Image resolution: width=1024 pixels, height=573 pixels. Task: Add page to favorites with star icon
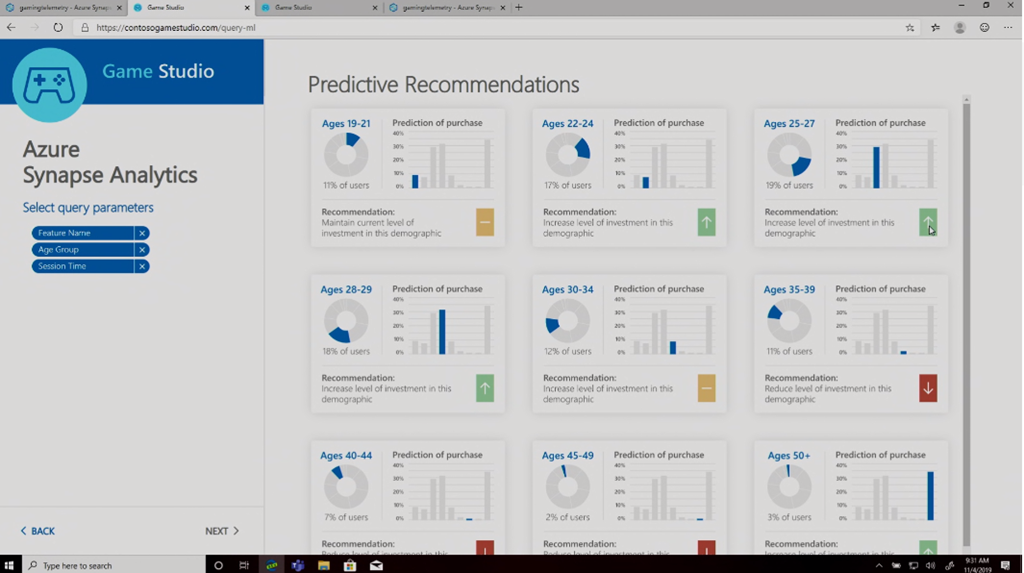[910, 27]
